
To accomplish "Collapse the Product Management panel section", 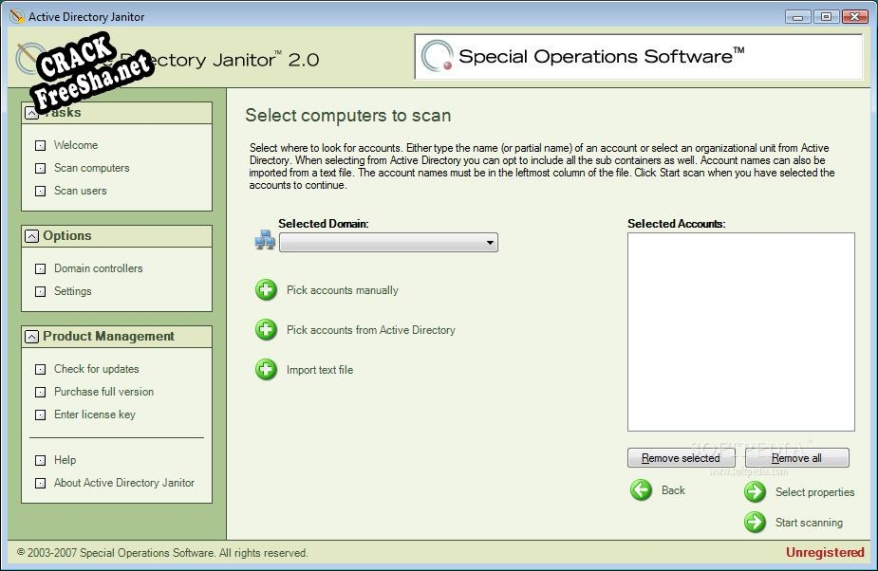I will tap(32, 337).
